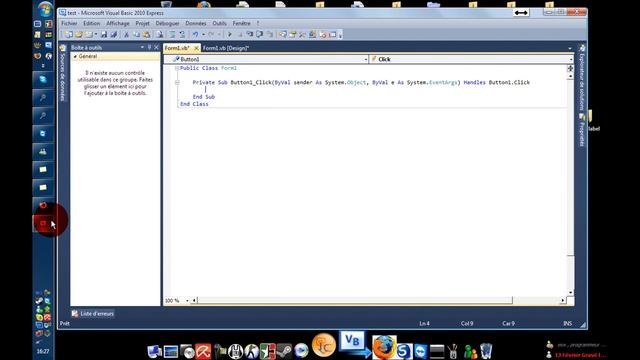The image size is (640, 360).
Task: Click the Paste toolbar icon
Action: 147,35
